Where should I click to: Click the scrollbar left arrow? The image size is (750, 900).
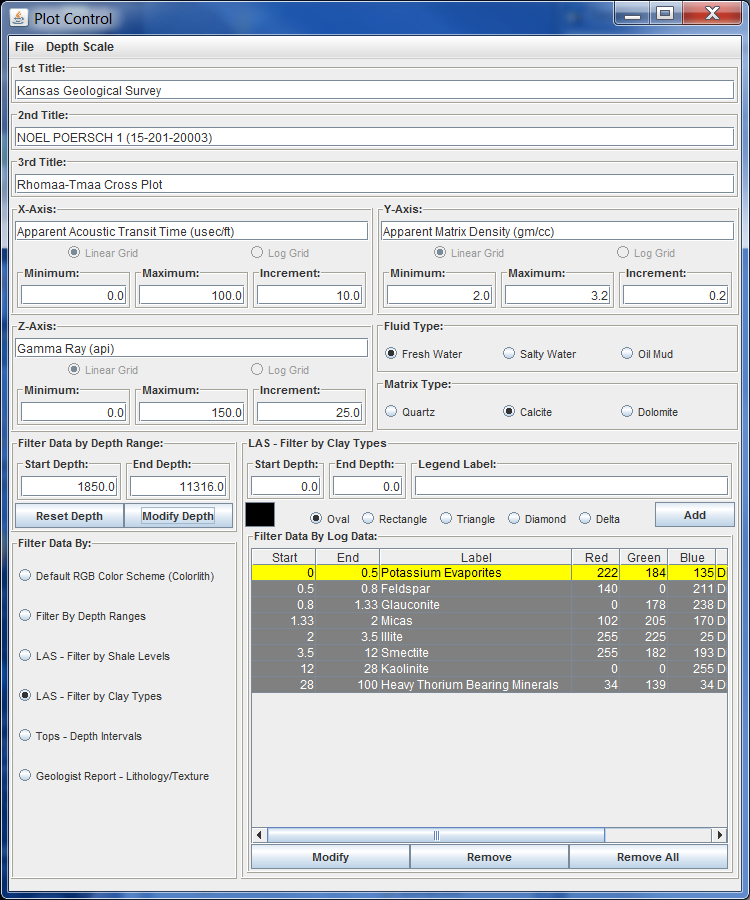coord(259,835)
